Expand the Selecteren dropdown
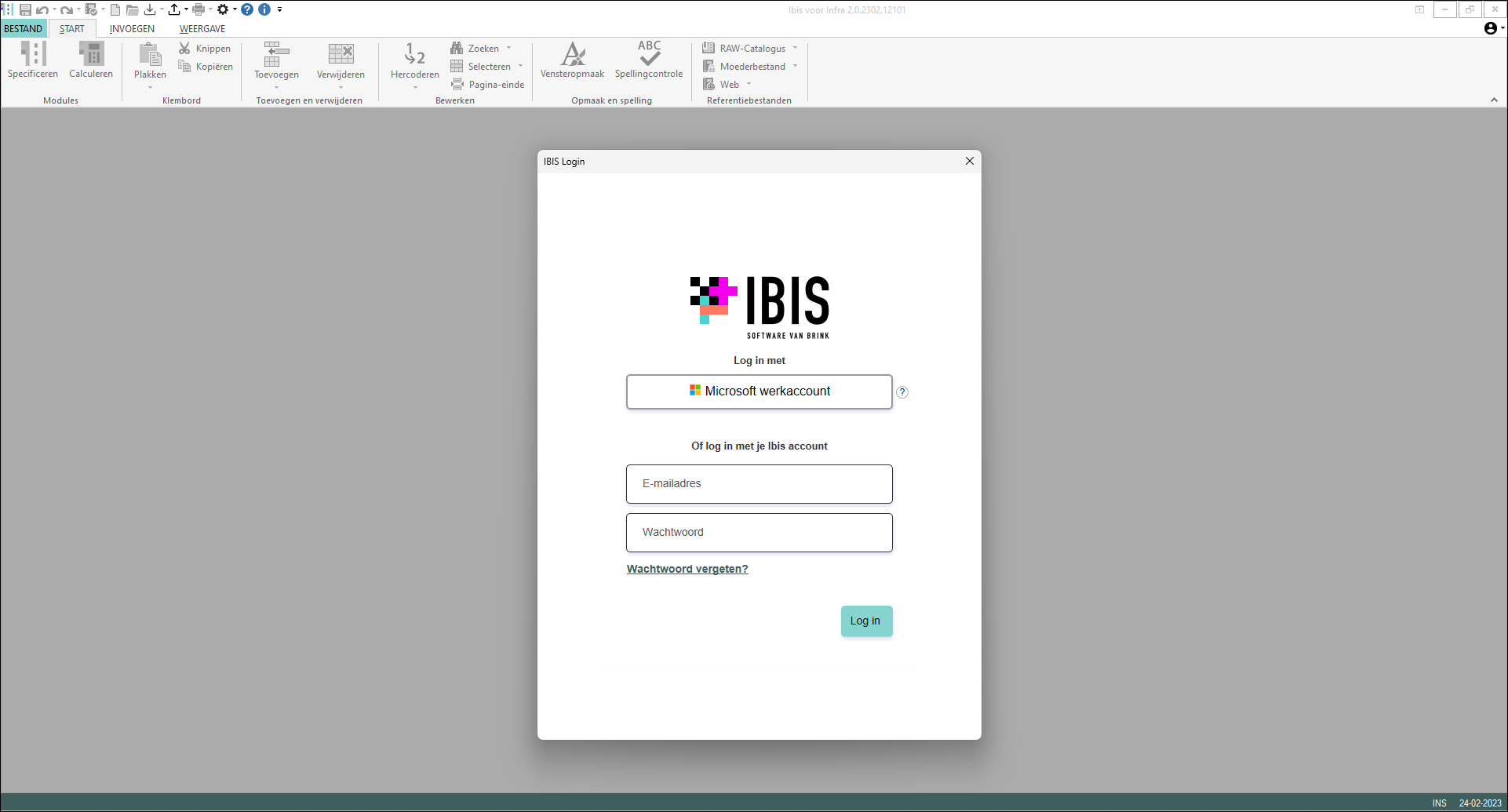 point(520,66)
